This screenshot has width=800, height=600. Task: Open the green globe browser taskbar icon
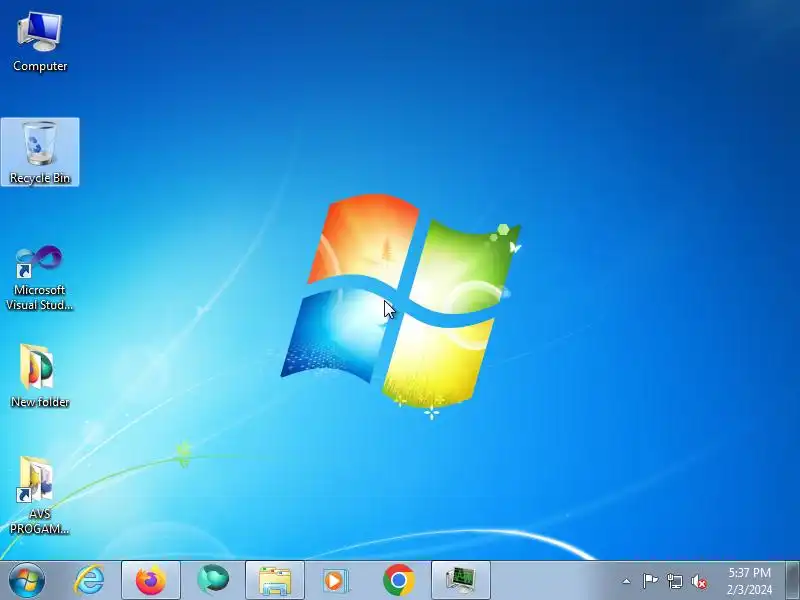(x=213, y=581)
